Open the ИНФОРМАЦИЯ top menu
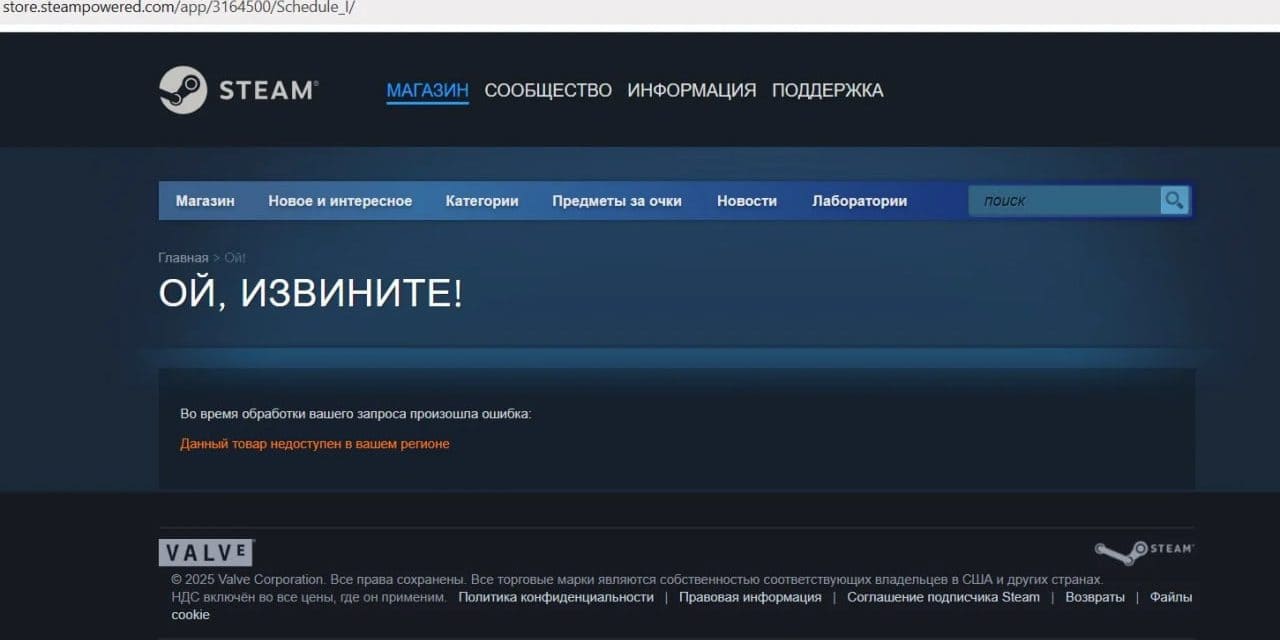 [x=692, y=90]
